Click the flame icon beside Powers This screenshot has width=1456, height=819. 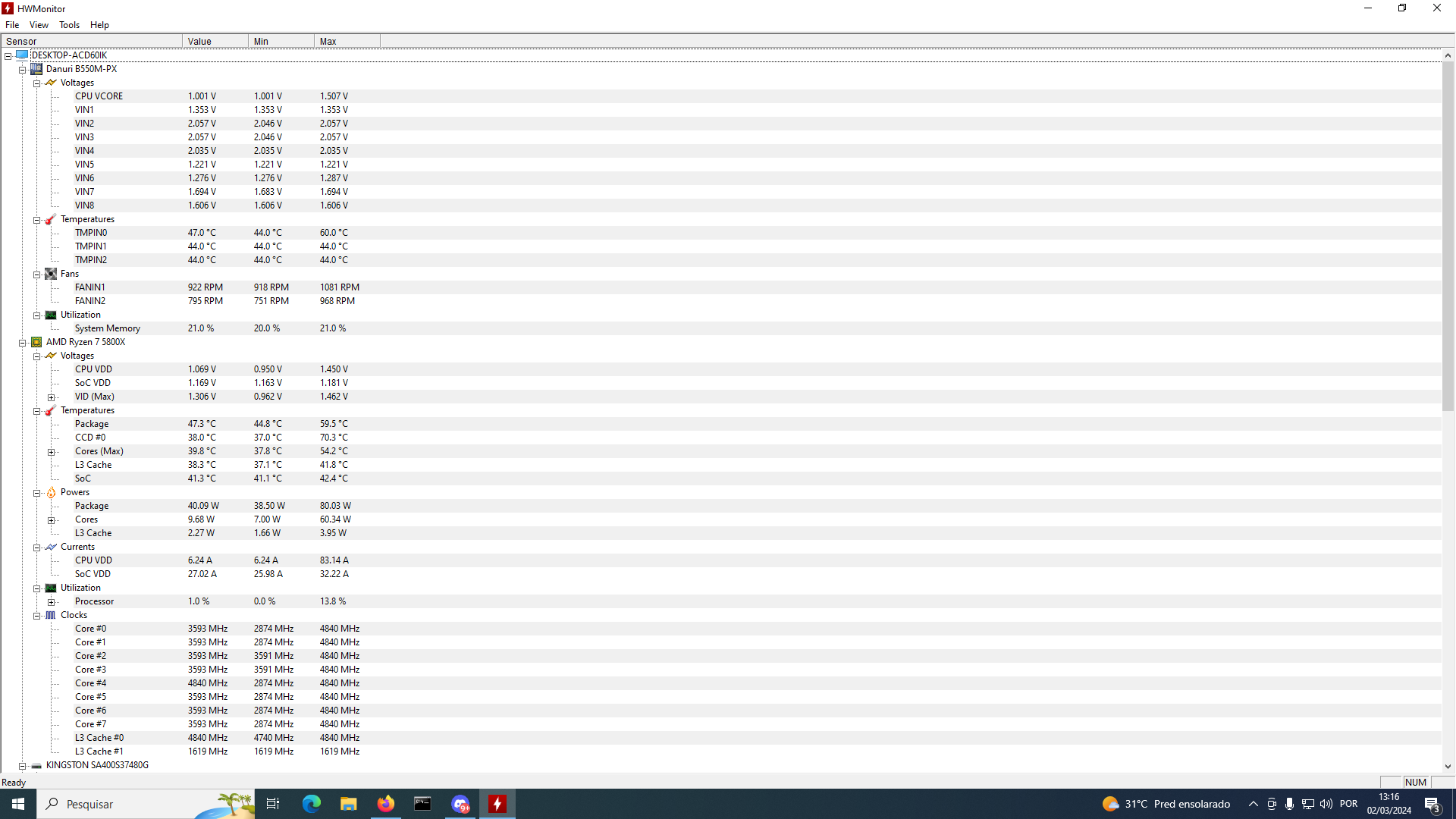51,492
